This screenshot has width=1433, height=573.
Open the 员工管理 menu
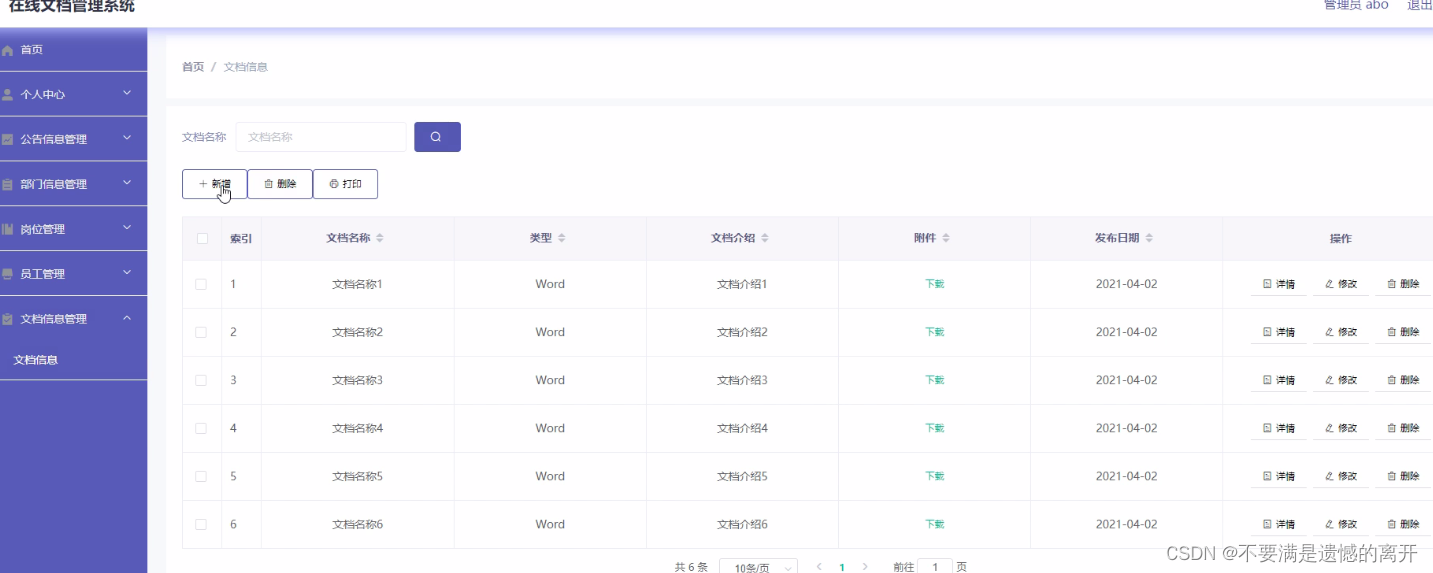click(x=74, y=274)
